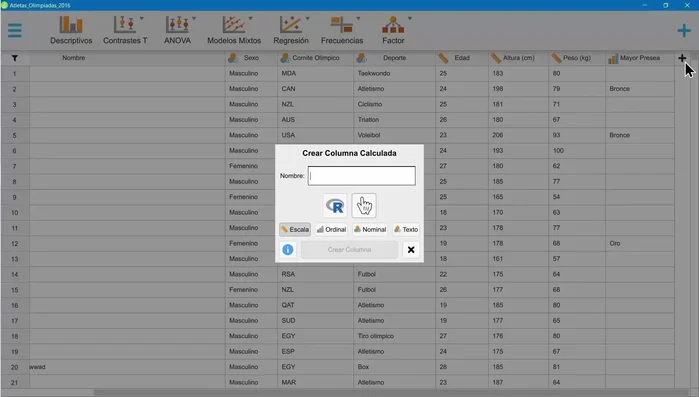Expand the Regresión dropdown arrow
This screenshot has width=699, height=397.
[x=308, y=19]
